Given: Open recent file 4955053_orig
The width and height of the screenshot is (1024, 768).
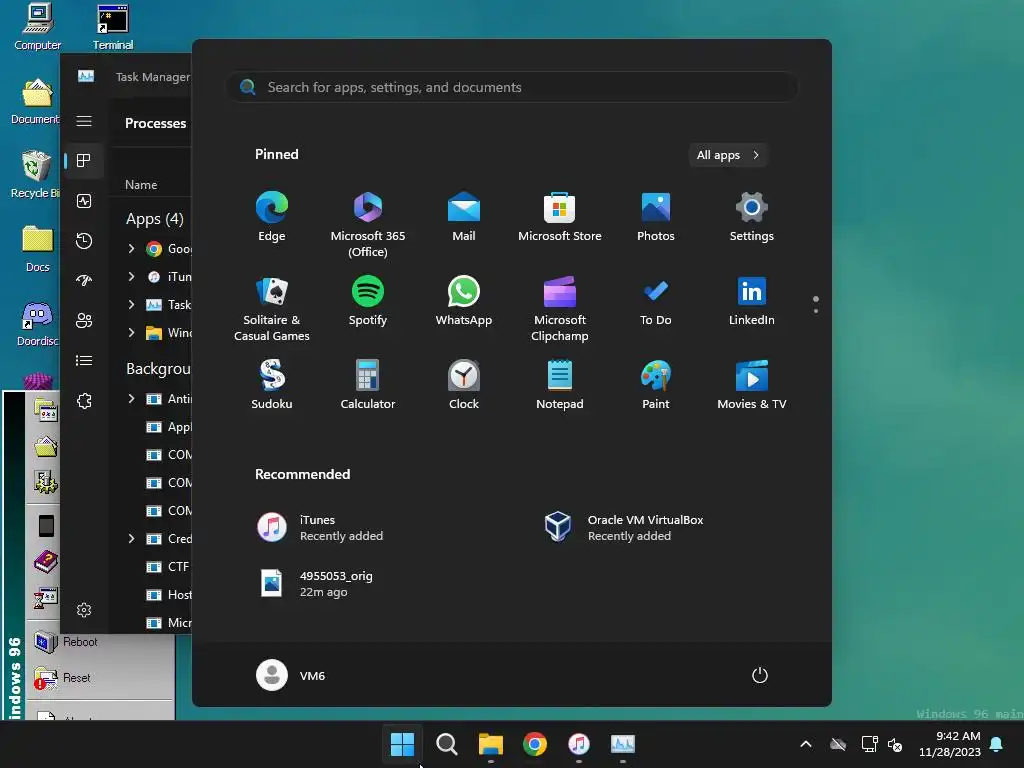Looking at the screenshot, I should [315, 584].
